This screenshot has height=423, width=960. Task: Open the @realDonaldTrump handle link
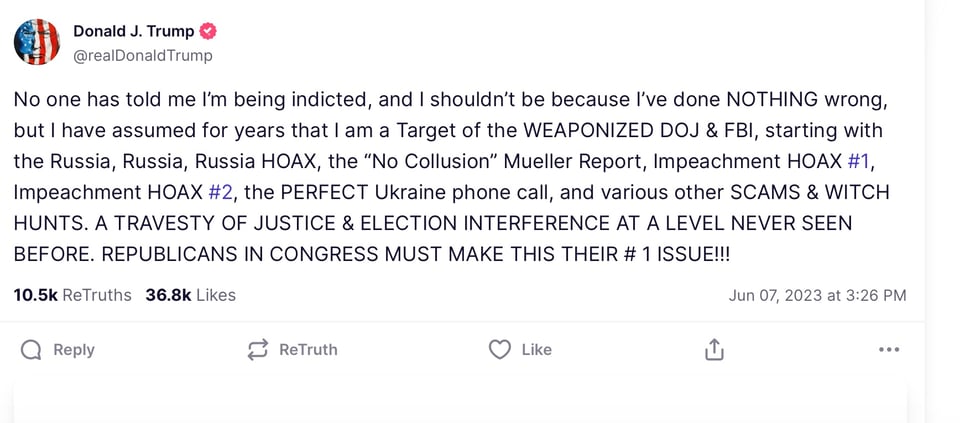(x=143, y=56)
